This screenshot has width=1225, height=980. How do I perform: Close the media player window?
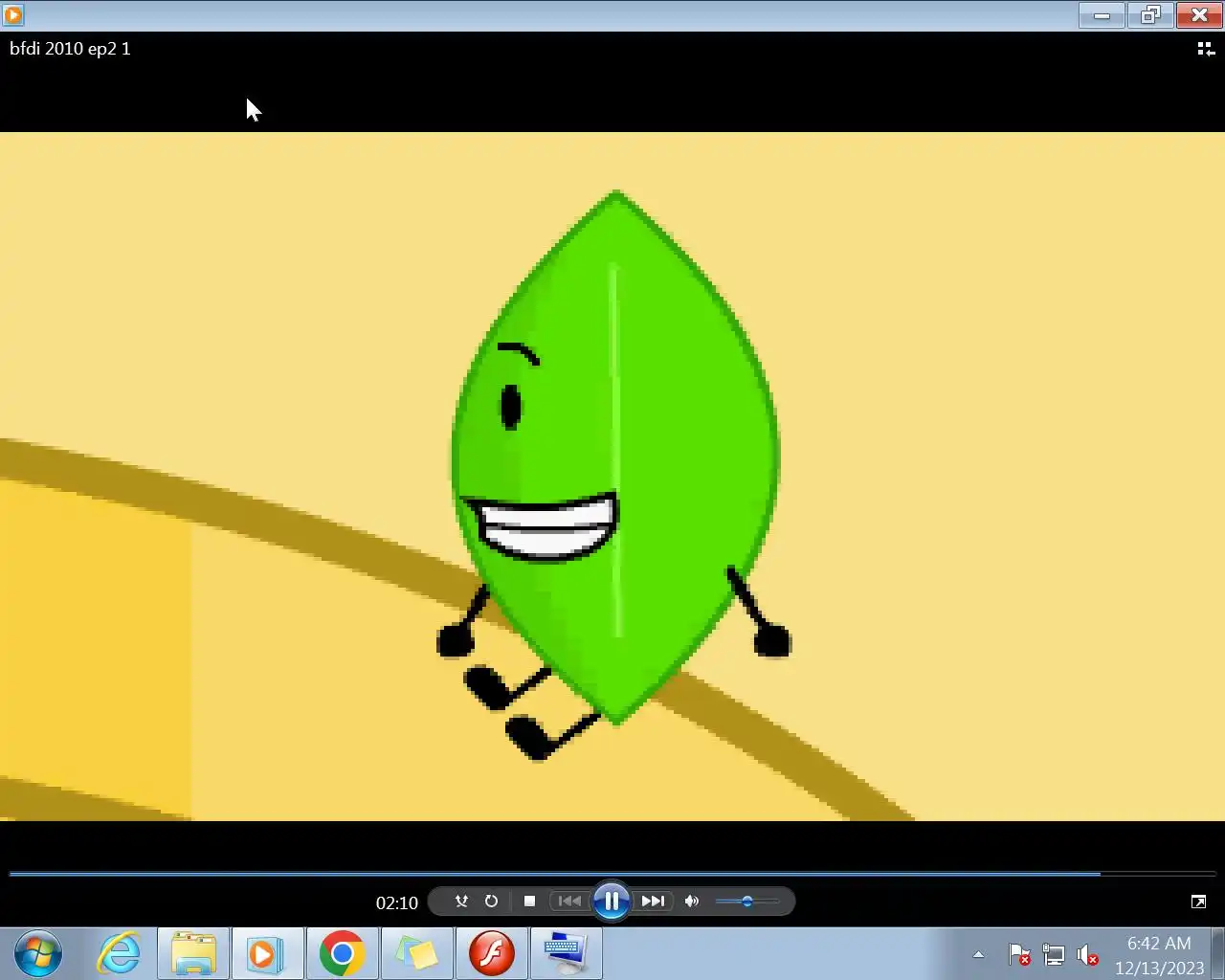tap(1199, 14)
